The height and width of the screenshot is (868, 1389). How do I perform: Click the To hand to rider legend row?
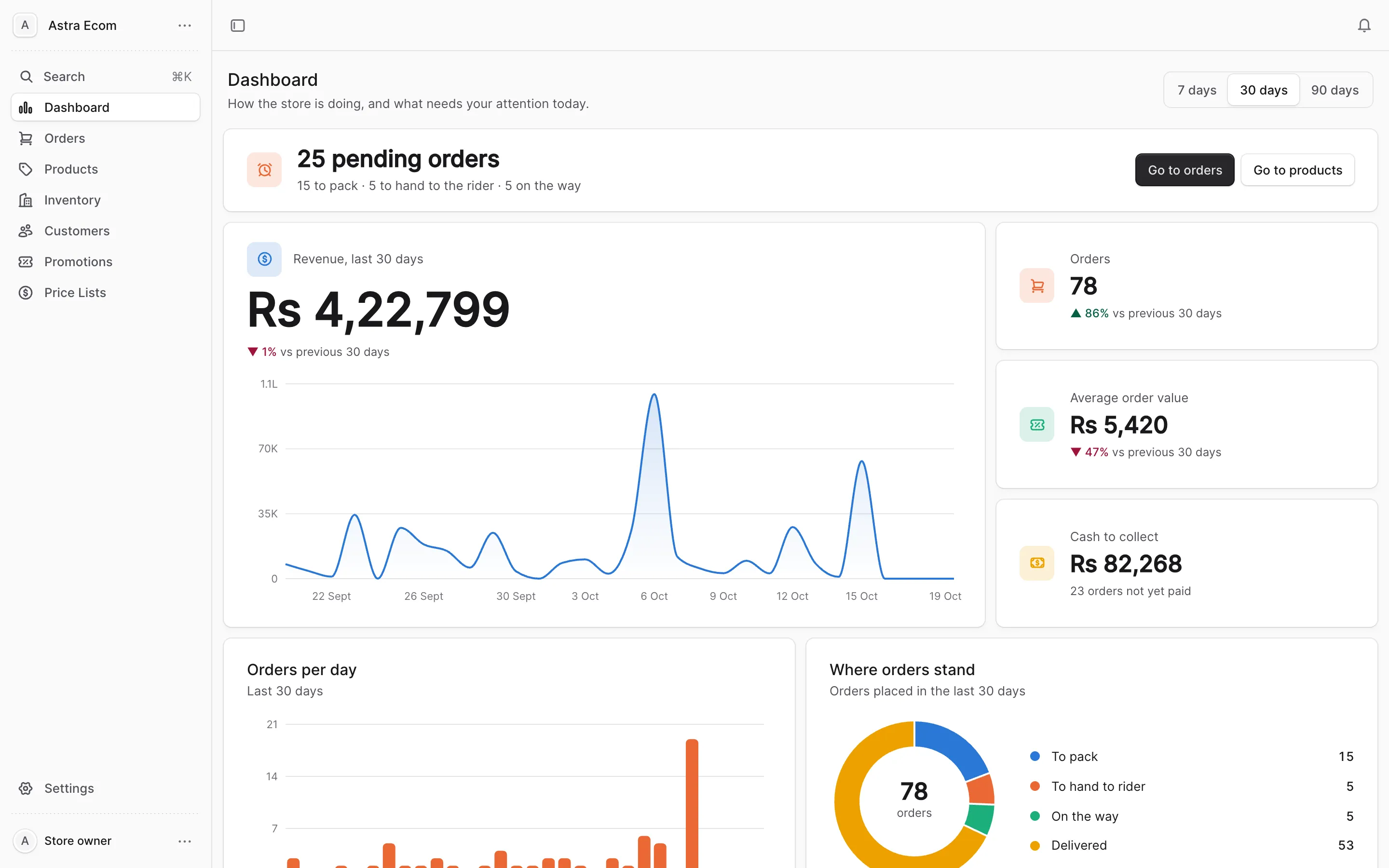pyautogui.click(x=1192, y=787)
